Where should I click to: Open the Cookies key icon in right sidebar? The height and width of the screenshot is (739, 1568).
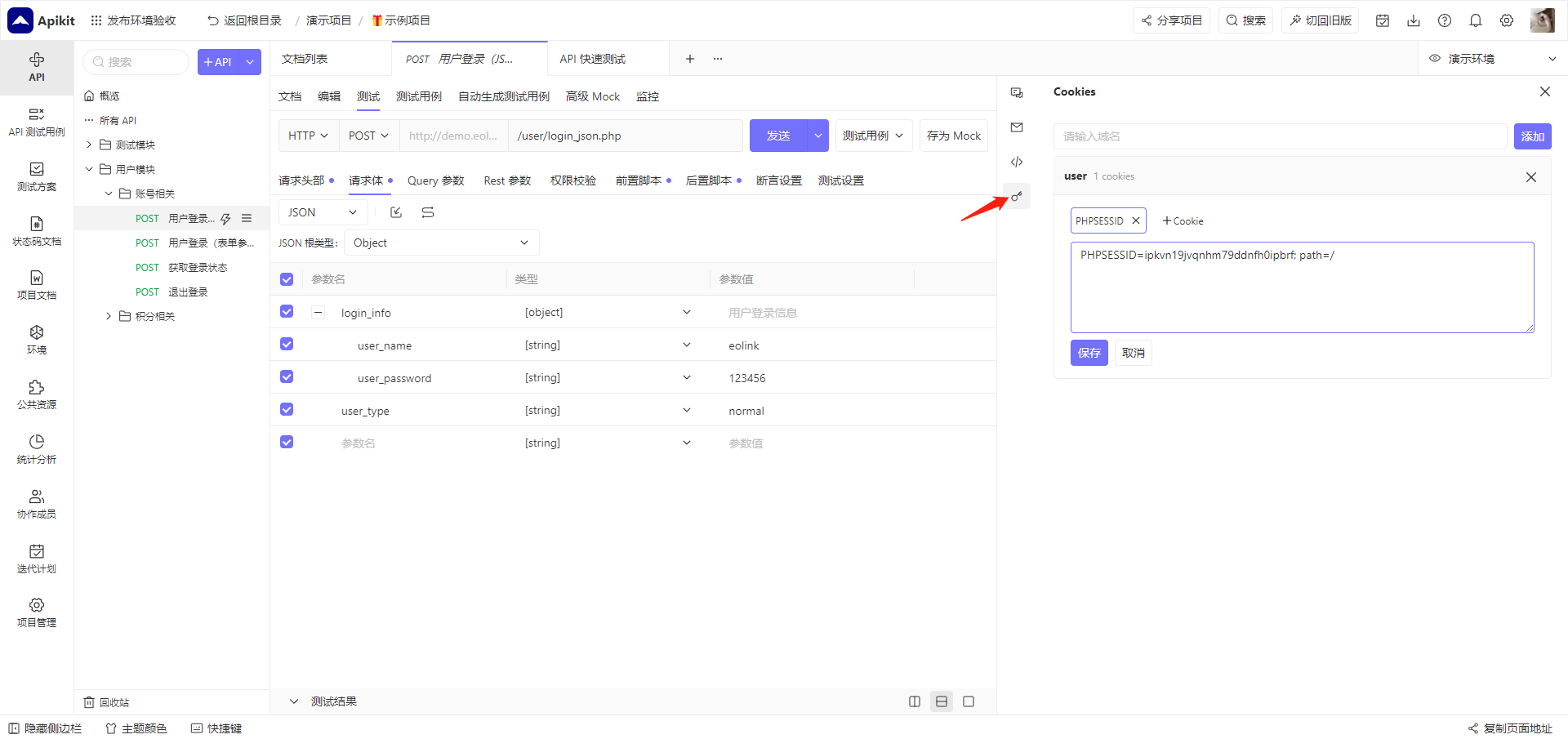1017,196
